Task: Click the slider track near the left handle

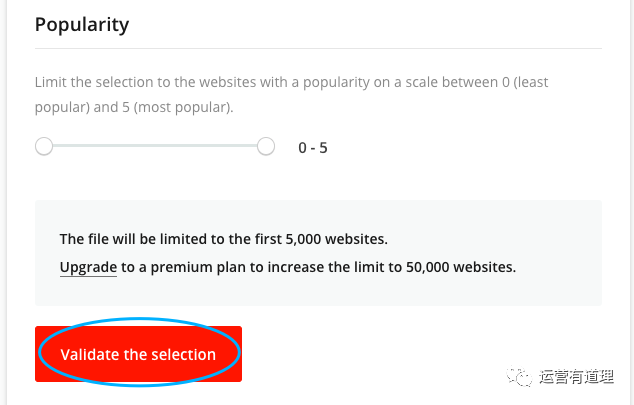Action: (70, 147)
